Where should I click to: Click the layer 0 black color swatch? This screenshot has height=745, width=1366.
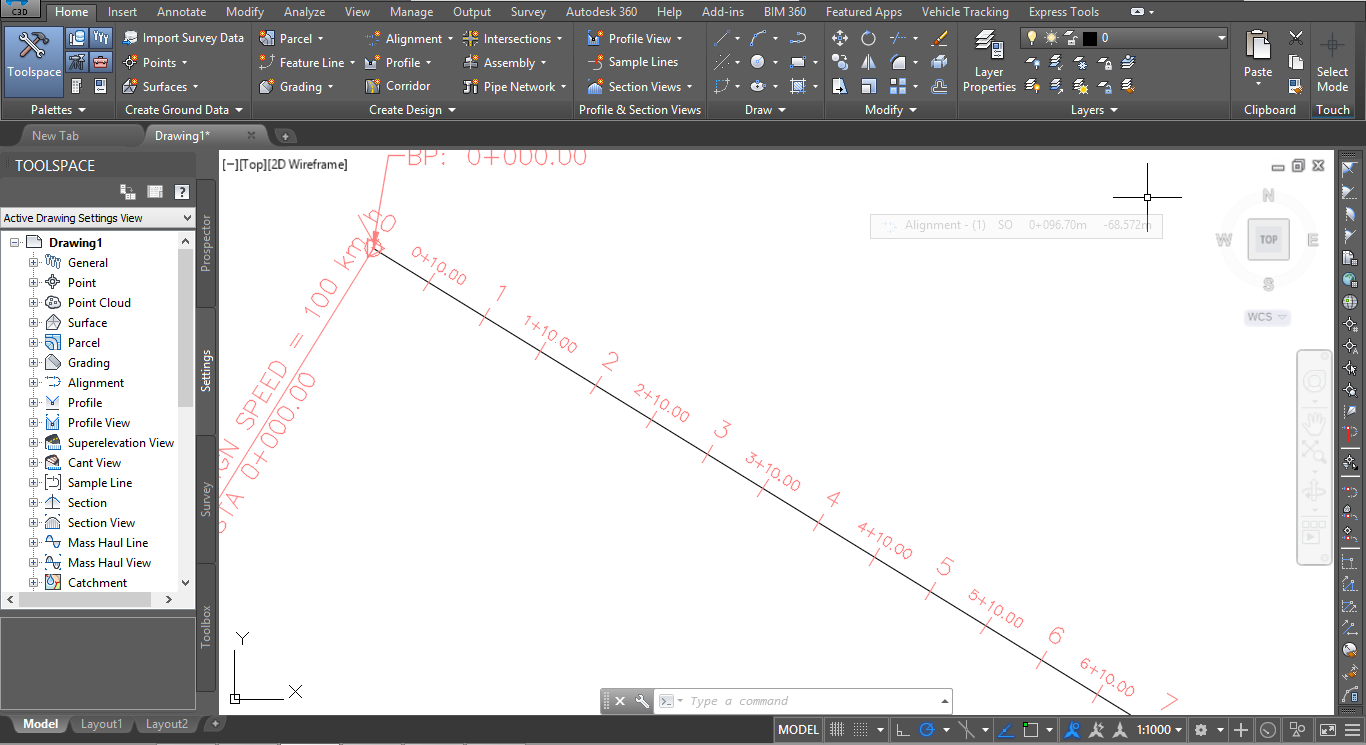pos(1090,38)
